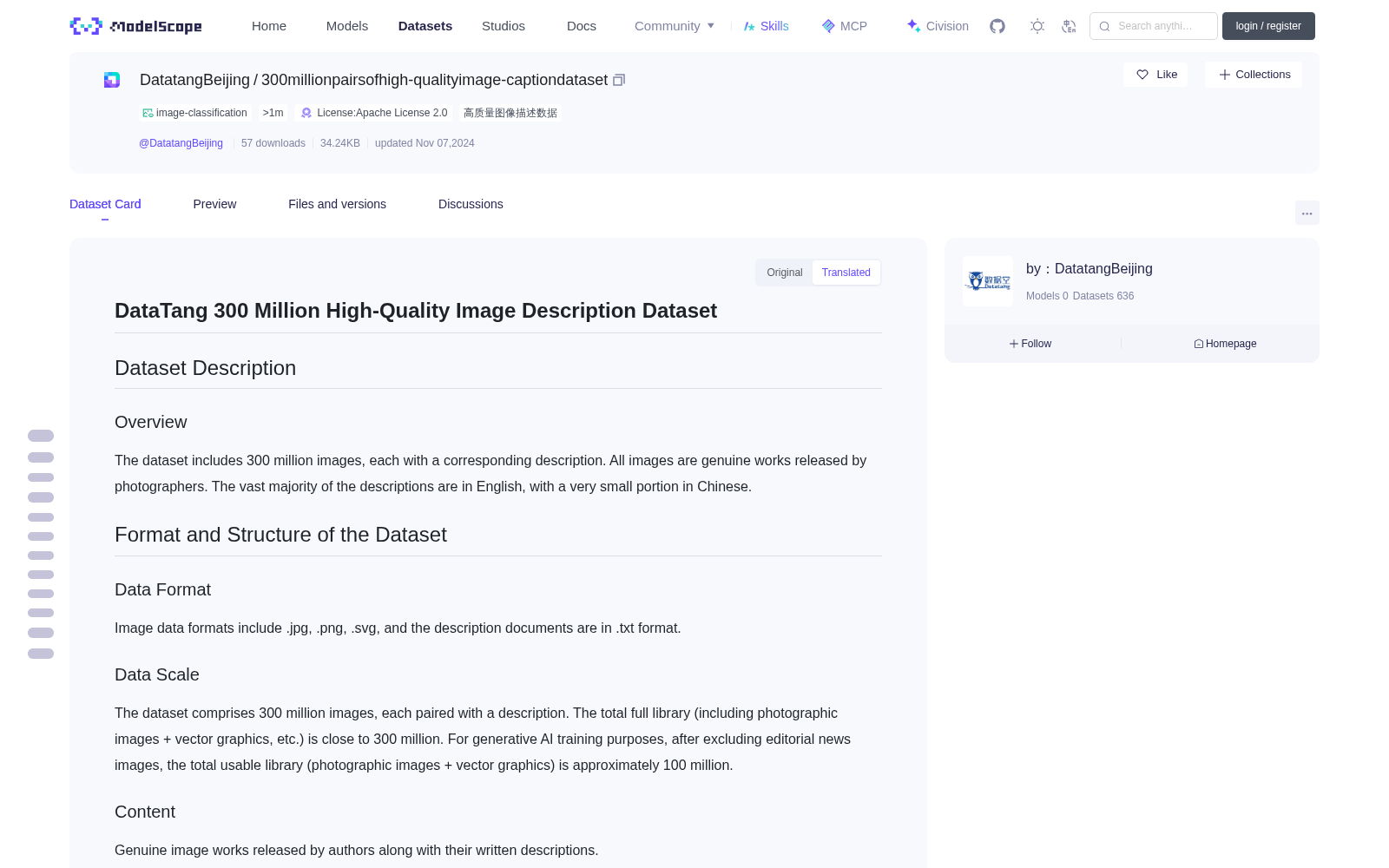Click the 'Data Scale' heading

[157, 674]
